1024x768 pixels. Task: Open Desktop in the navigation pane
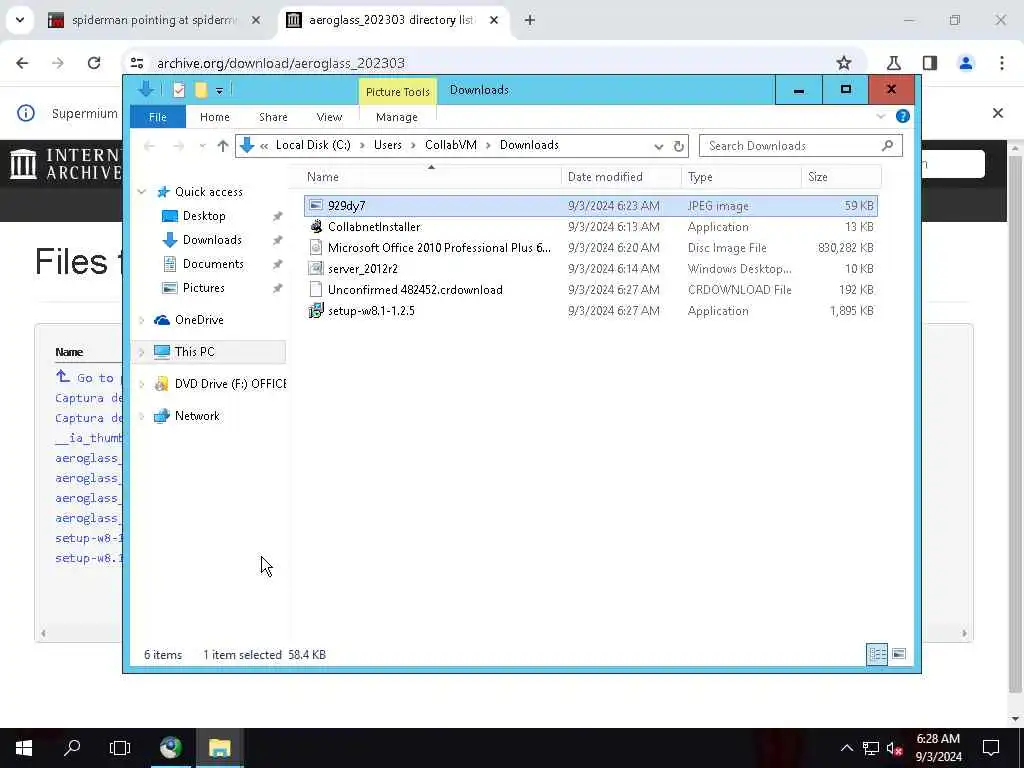[x=204, y=216]
